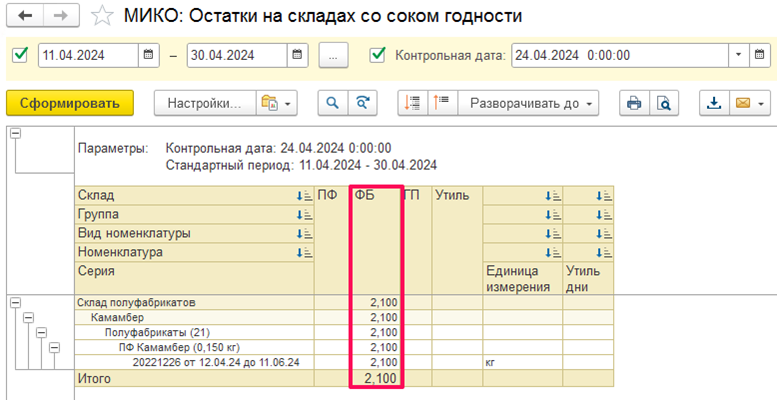Open the Настройки... dialog

tap(205, 103)
